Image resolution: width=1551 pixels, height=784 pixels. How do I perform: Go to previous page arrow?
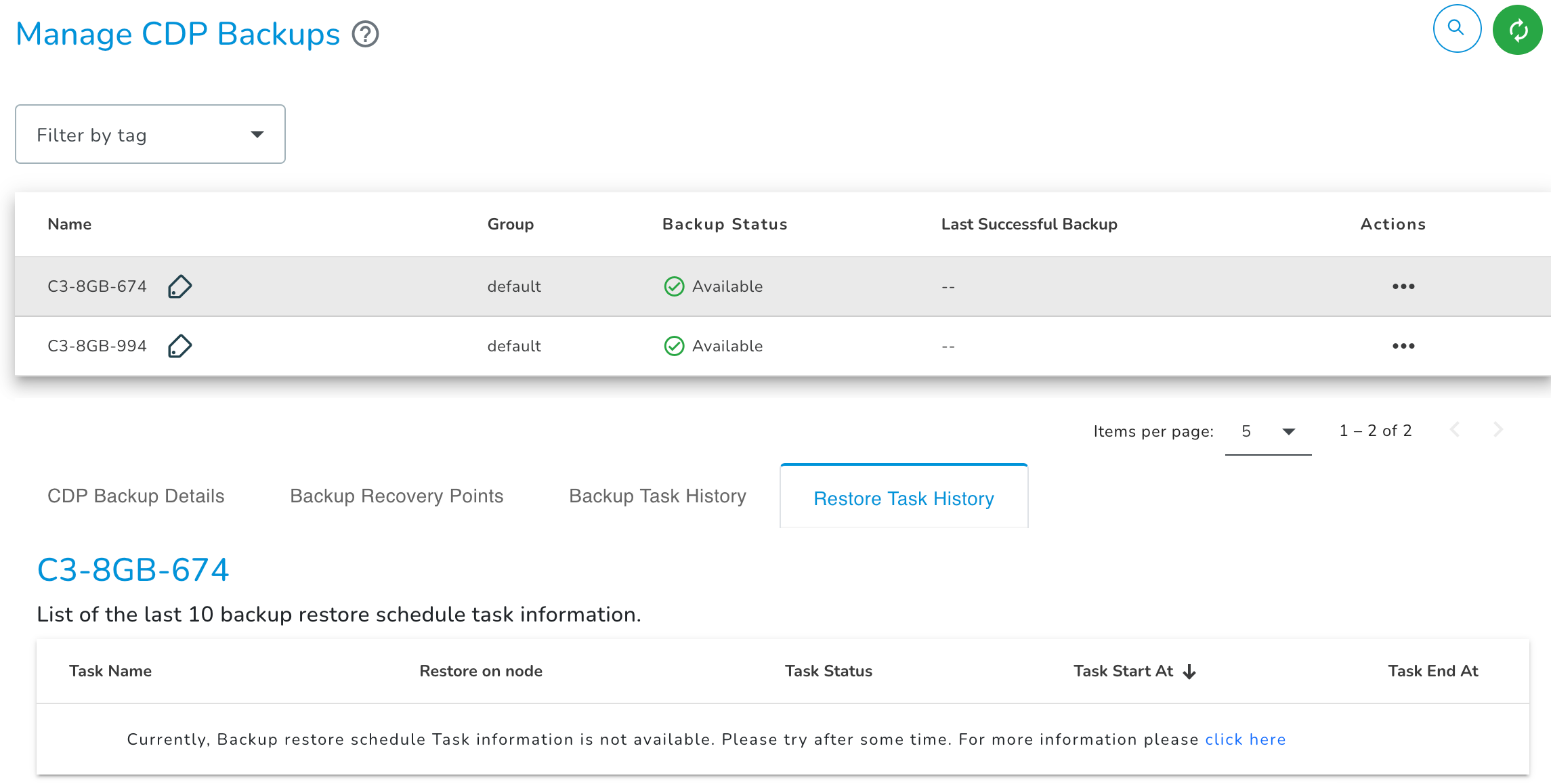pyautogui.click(x=1455, y=430)
